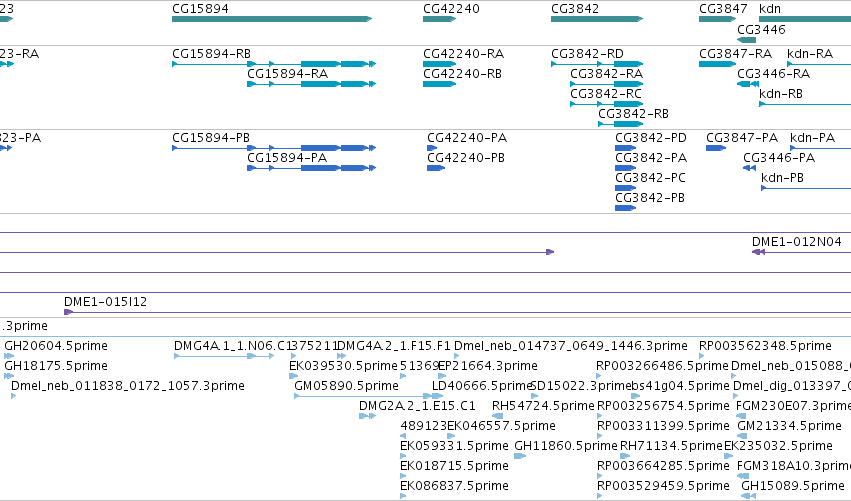Select EST RH71134.5prime
The image size is (851, 501).
click(624, 456)
